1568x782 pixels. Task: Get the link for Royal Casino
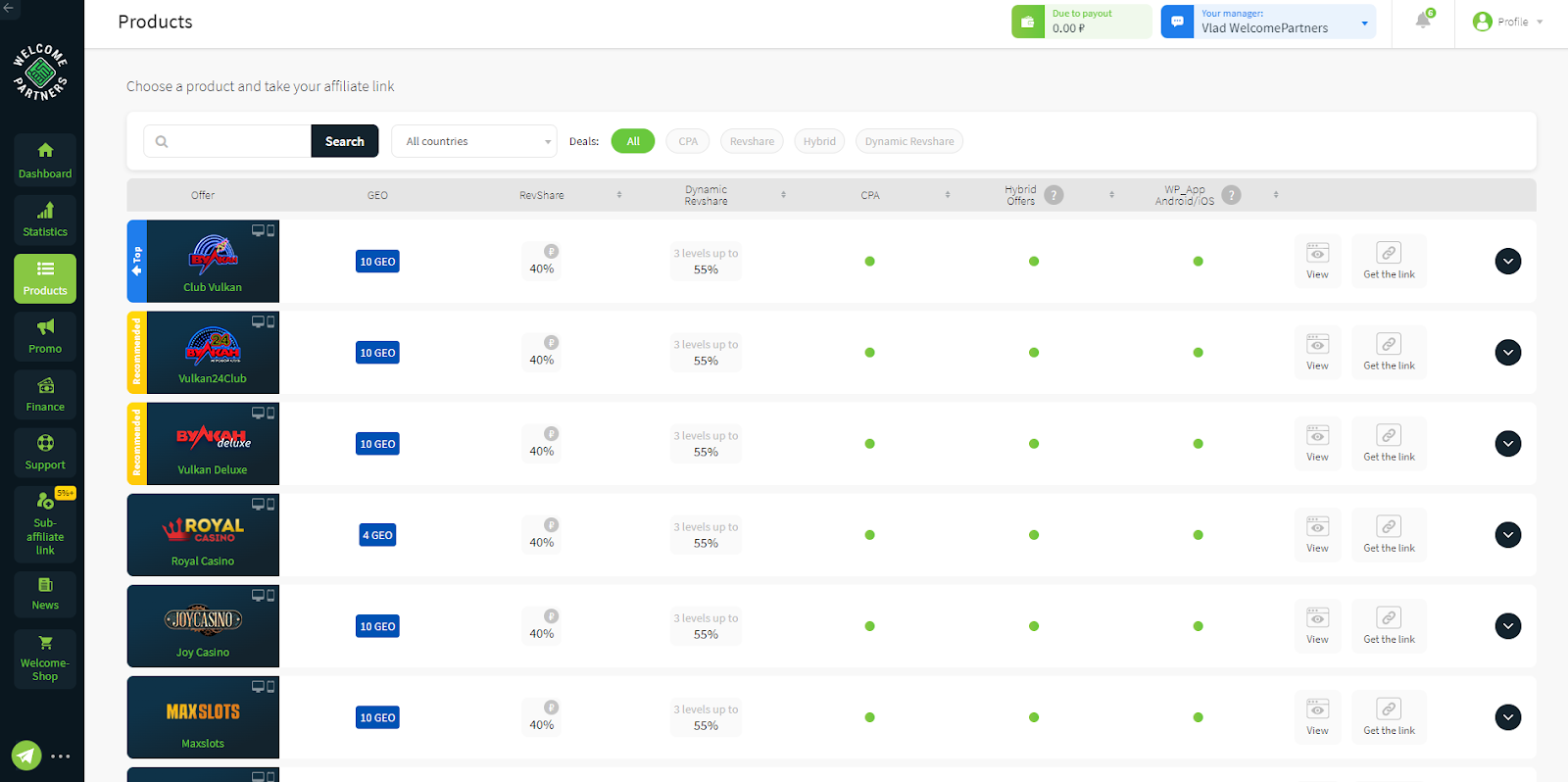1389,534
